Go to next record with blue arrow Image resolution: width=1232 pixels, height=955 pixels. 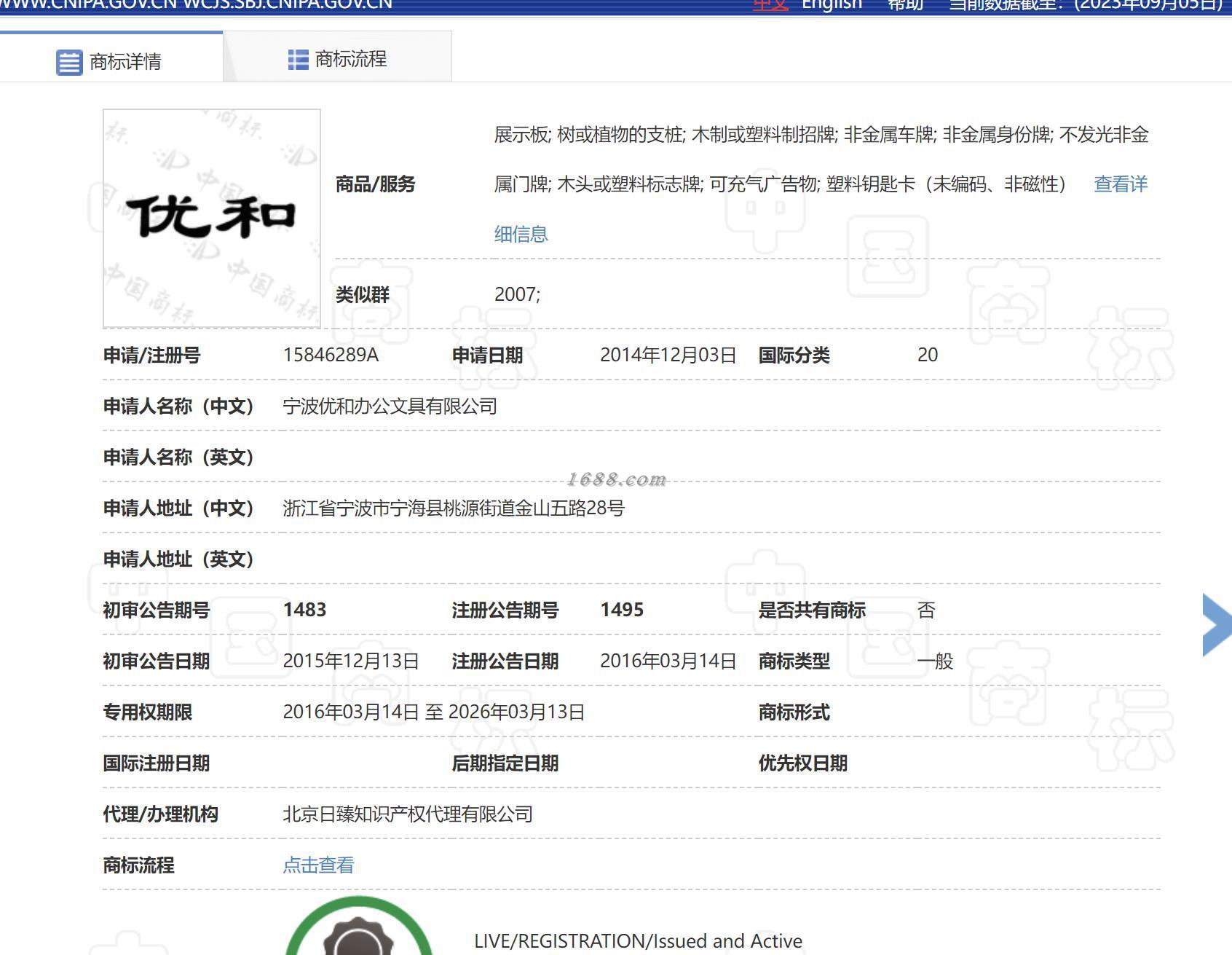point(1217,624)
